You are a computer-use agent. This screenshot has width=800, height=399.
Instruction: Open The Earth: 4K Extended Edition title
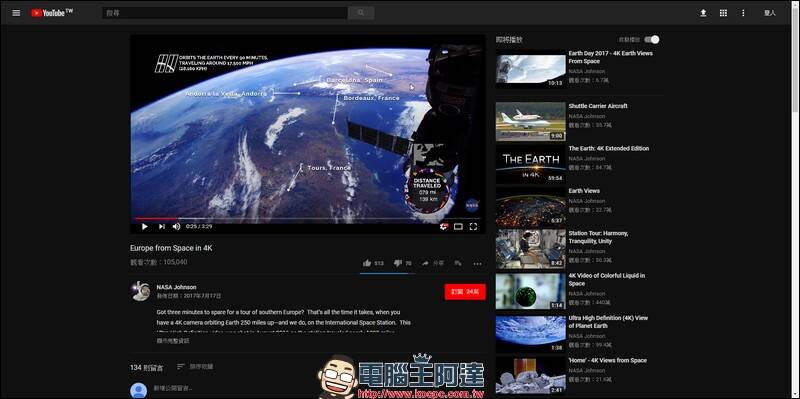[x=609, y=148]
